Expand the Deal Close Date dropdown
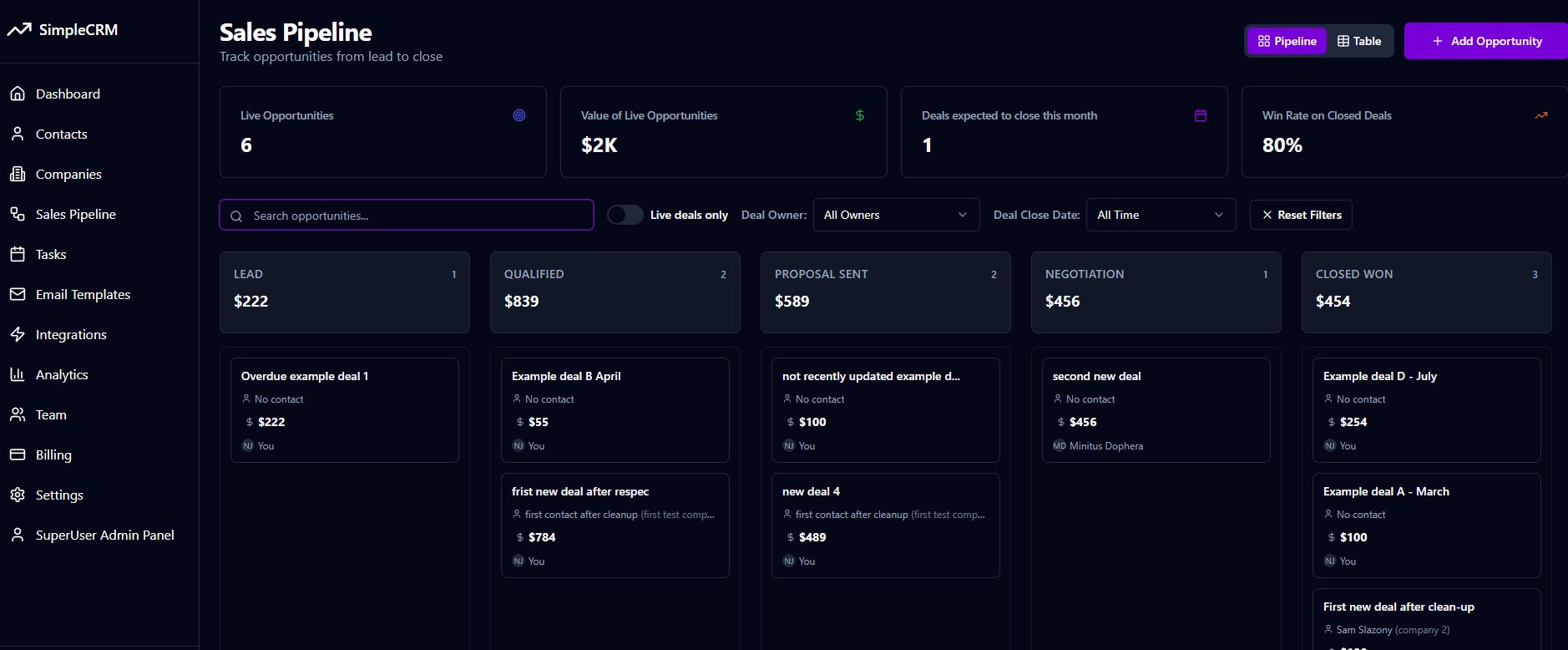 pyautogui.click(x=1161, y=215)
